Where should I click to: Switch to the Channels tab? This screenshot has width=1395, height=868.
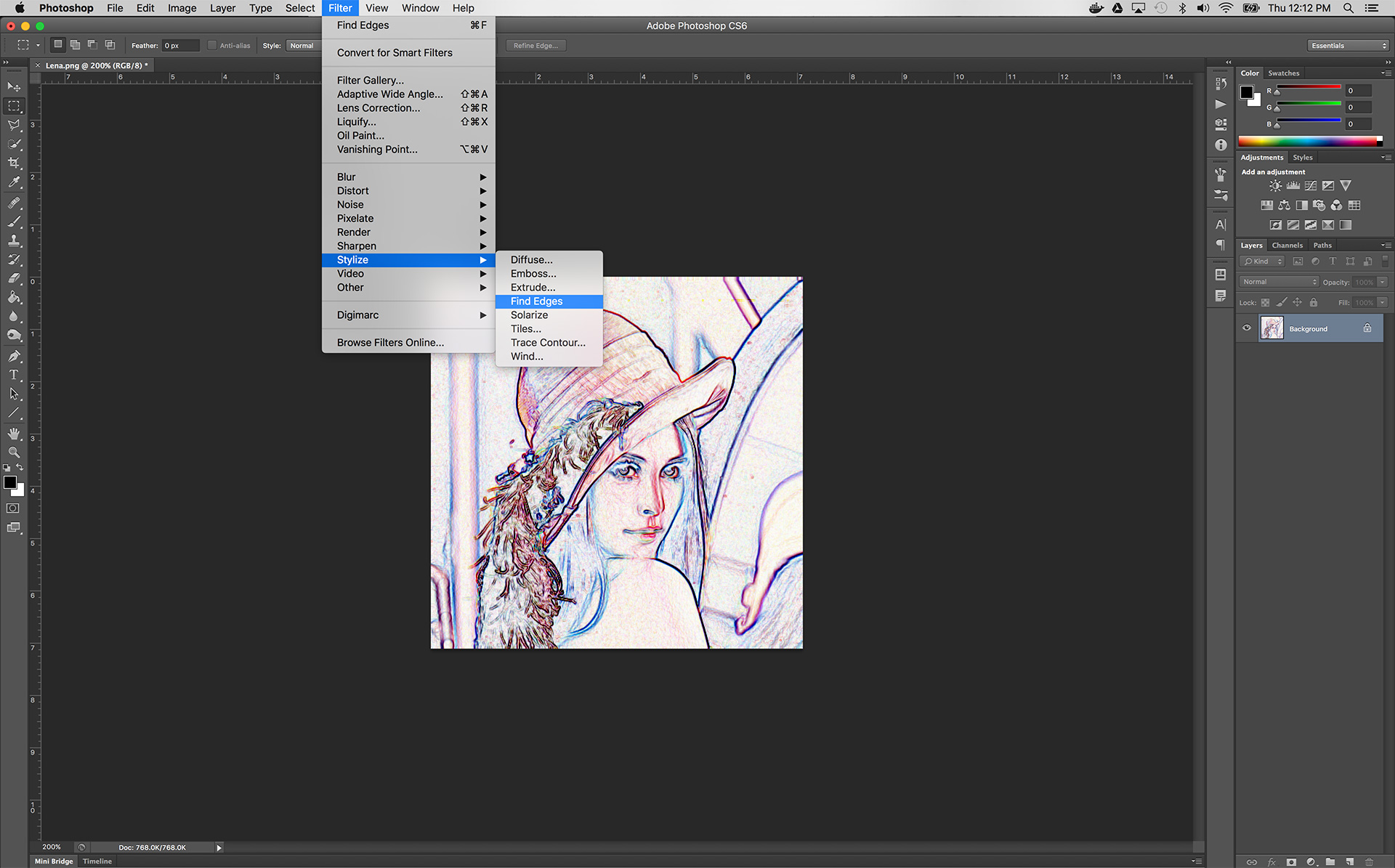tap(1287, 246)
